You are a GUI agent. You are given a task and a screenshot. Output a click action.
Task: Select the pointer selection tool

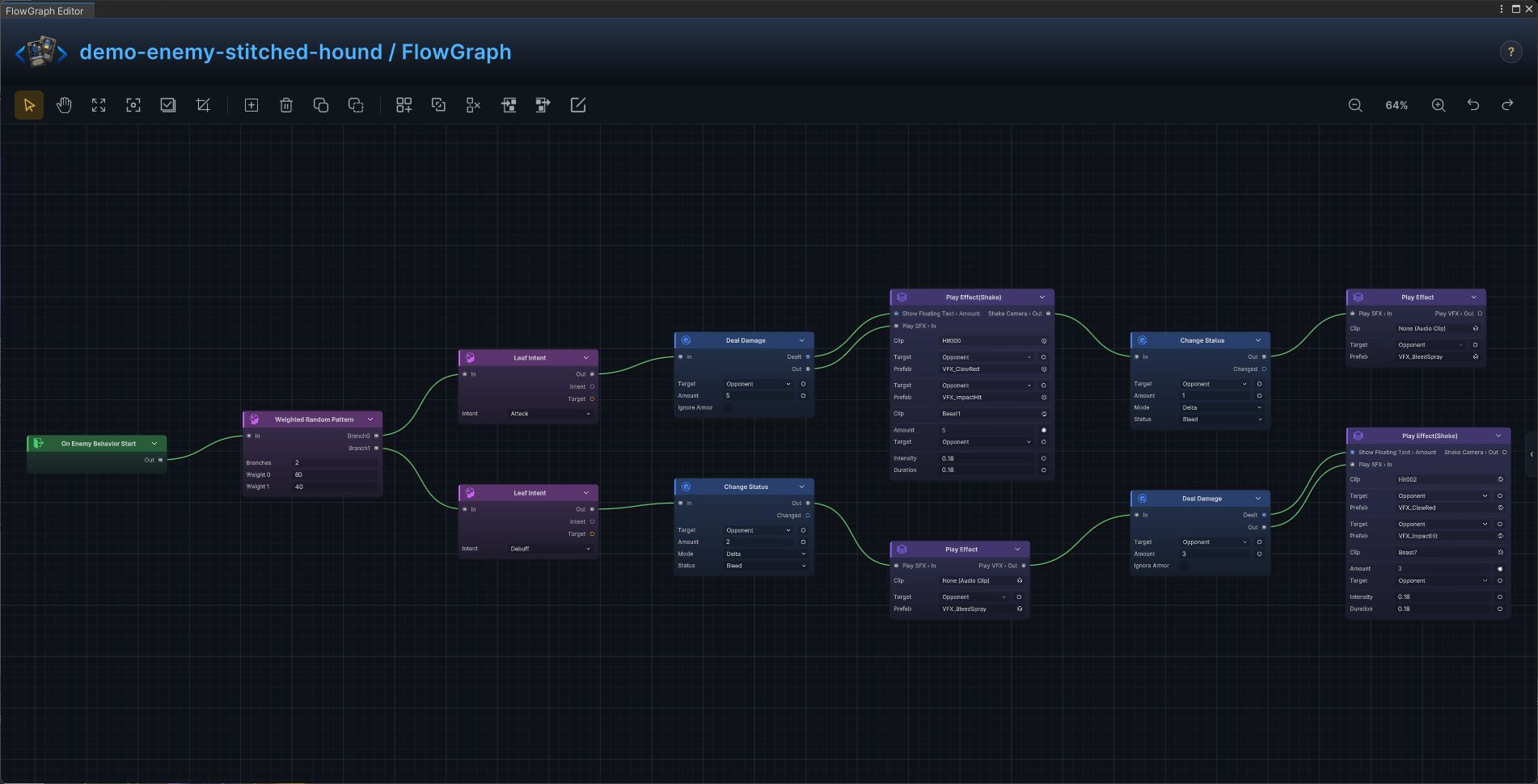click(29, 105)
